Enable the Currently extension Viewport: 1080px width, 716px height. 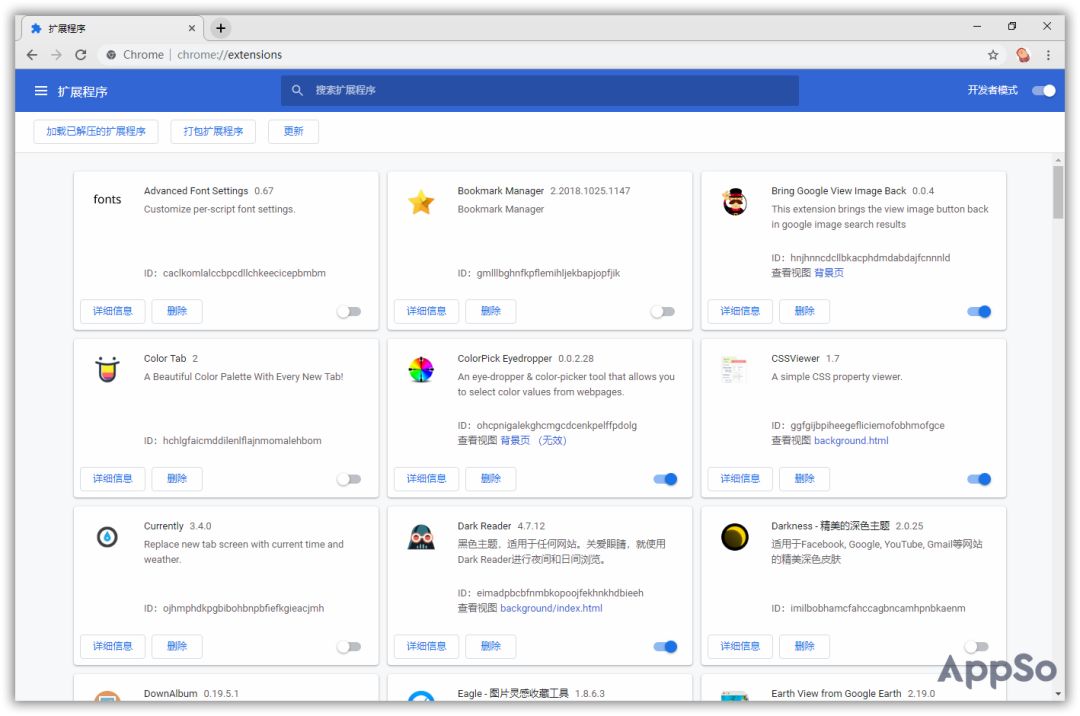point(349,646)
